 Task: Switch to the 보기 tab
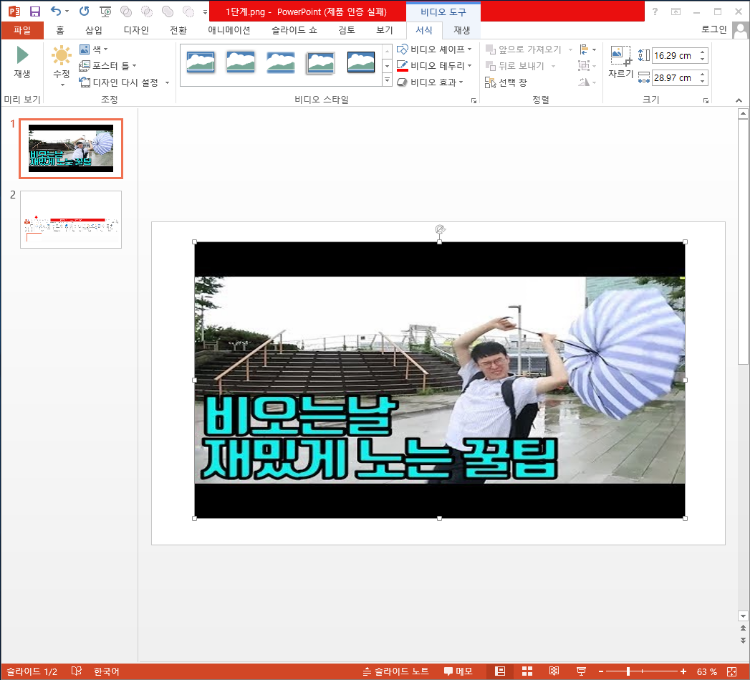click(384, 30)
